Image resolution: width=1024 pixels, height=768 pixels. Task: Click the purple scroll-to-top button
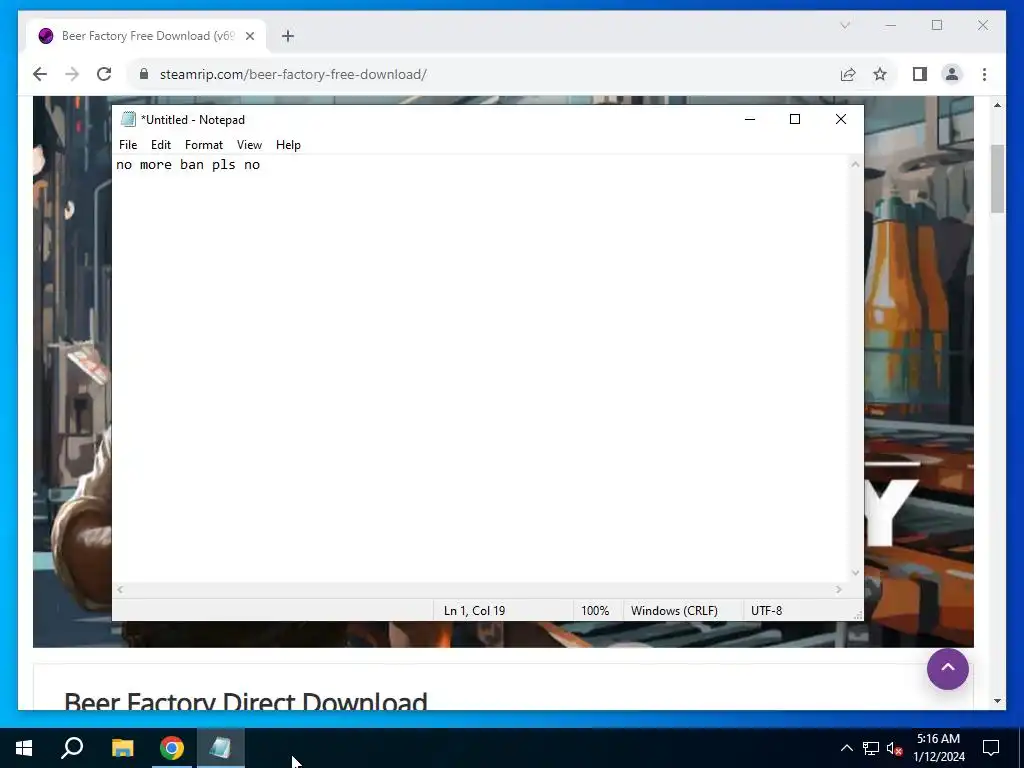tap(948, 669)
